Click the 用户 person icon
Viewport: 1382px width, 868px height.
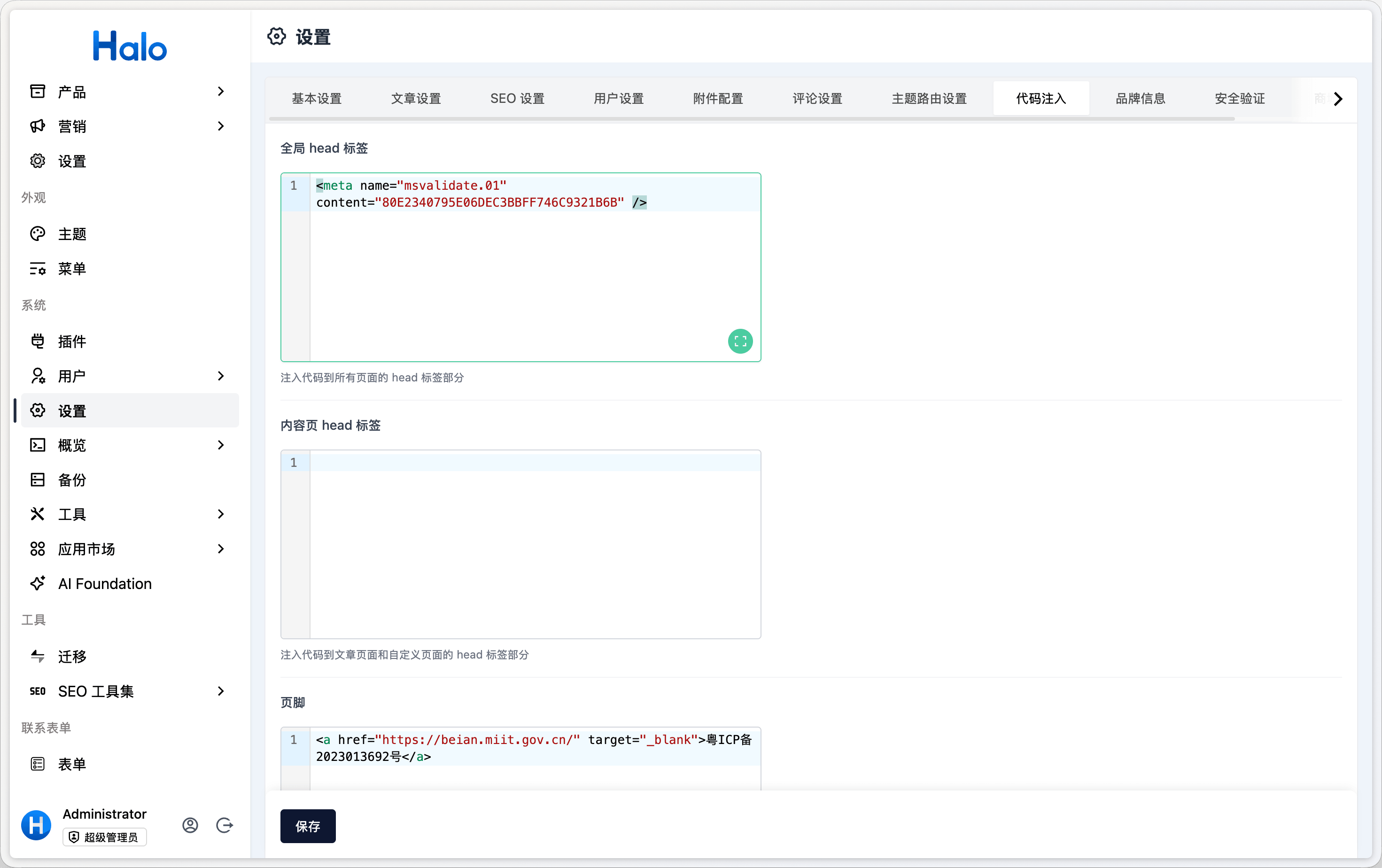(37, 376)
